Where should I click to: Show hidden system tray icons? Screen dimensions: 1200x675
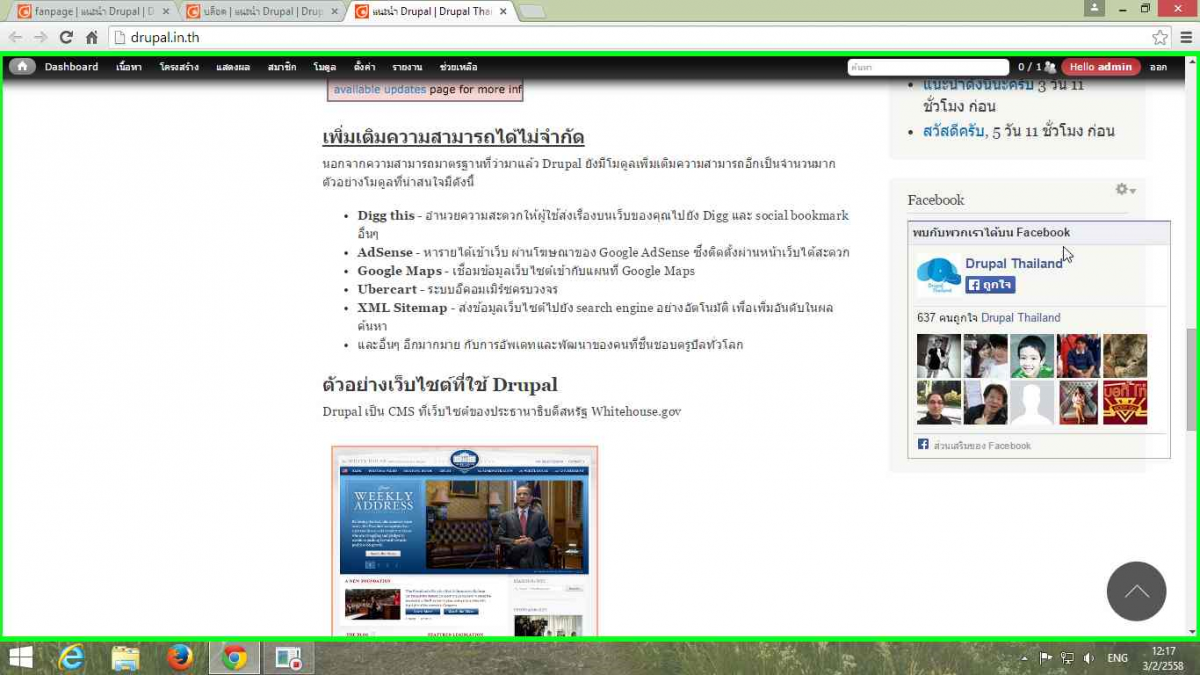click(x=1023, y=658)
